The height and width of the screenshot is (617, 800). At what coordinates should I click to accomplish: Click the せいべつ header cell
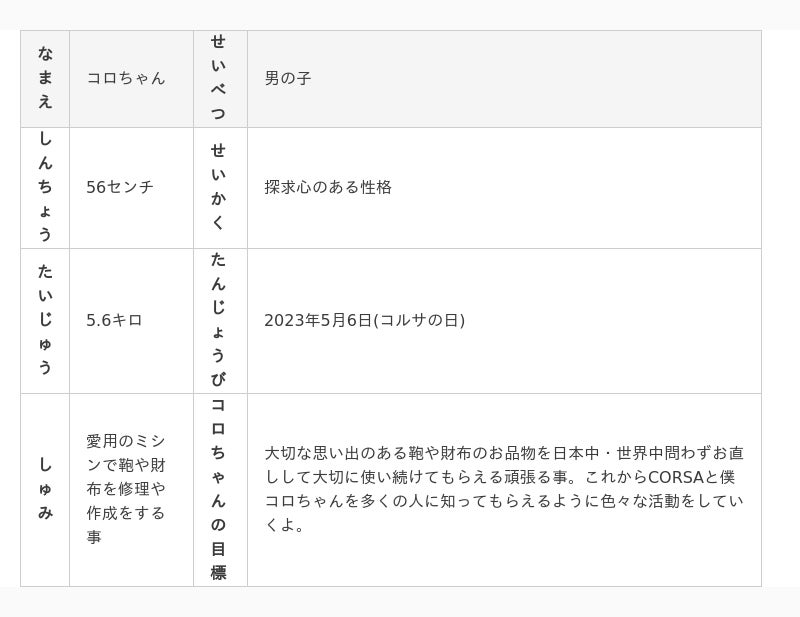[219, 78]
